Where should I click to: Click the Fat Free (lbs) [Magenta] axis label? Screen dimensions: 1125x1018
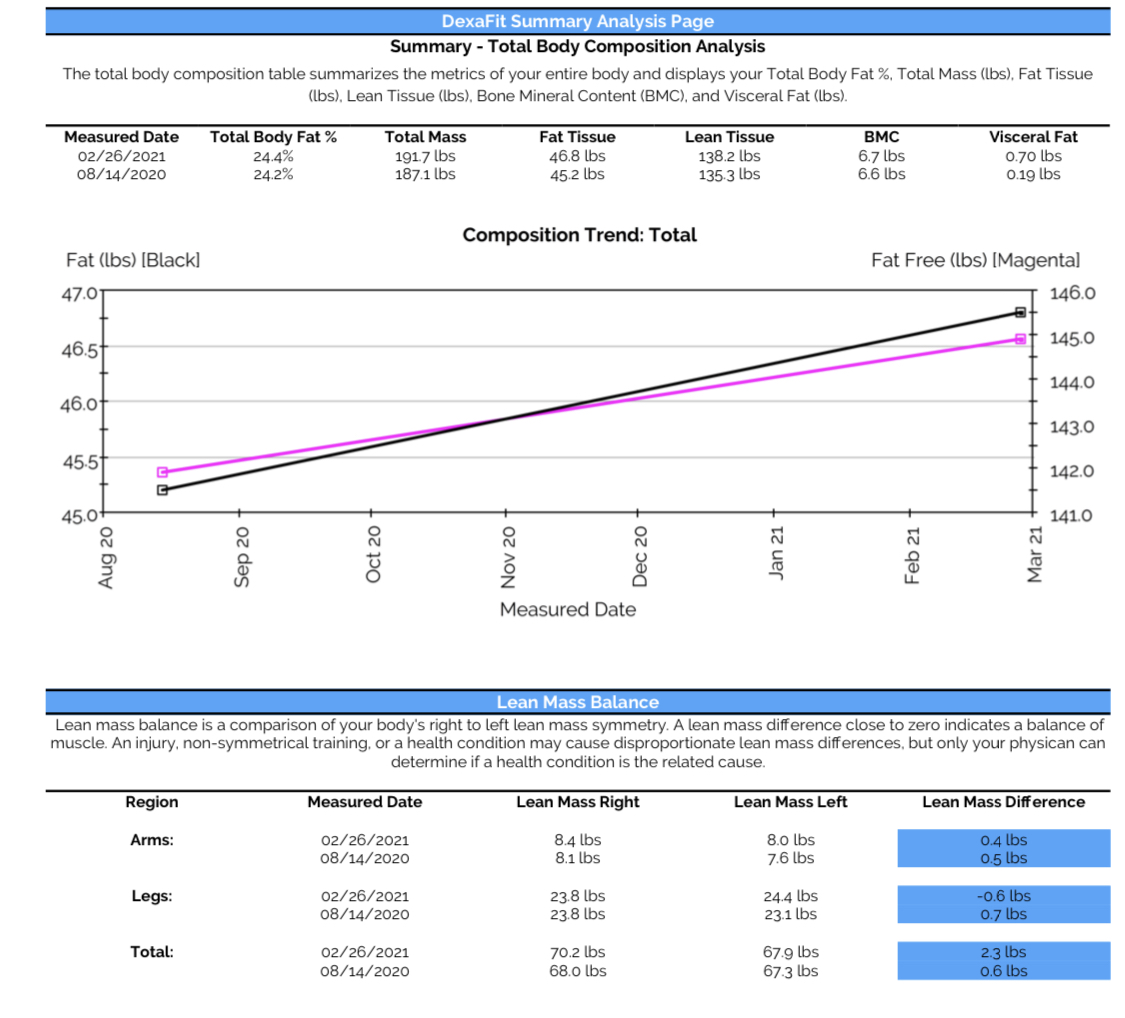point(976,260)
